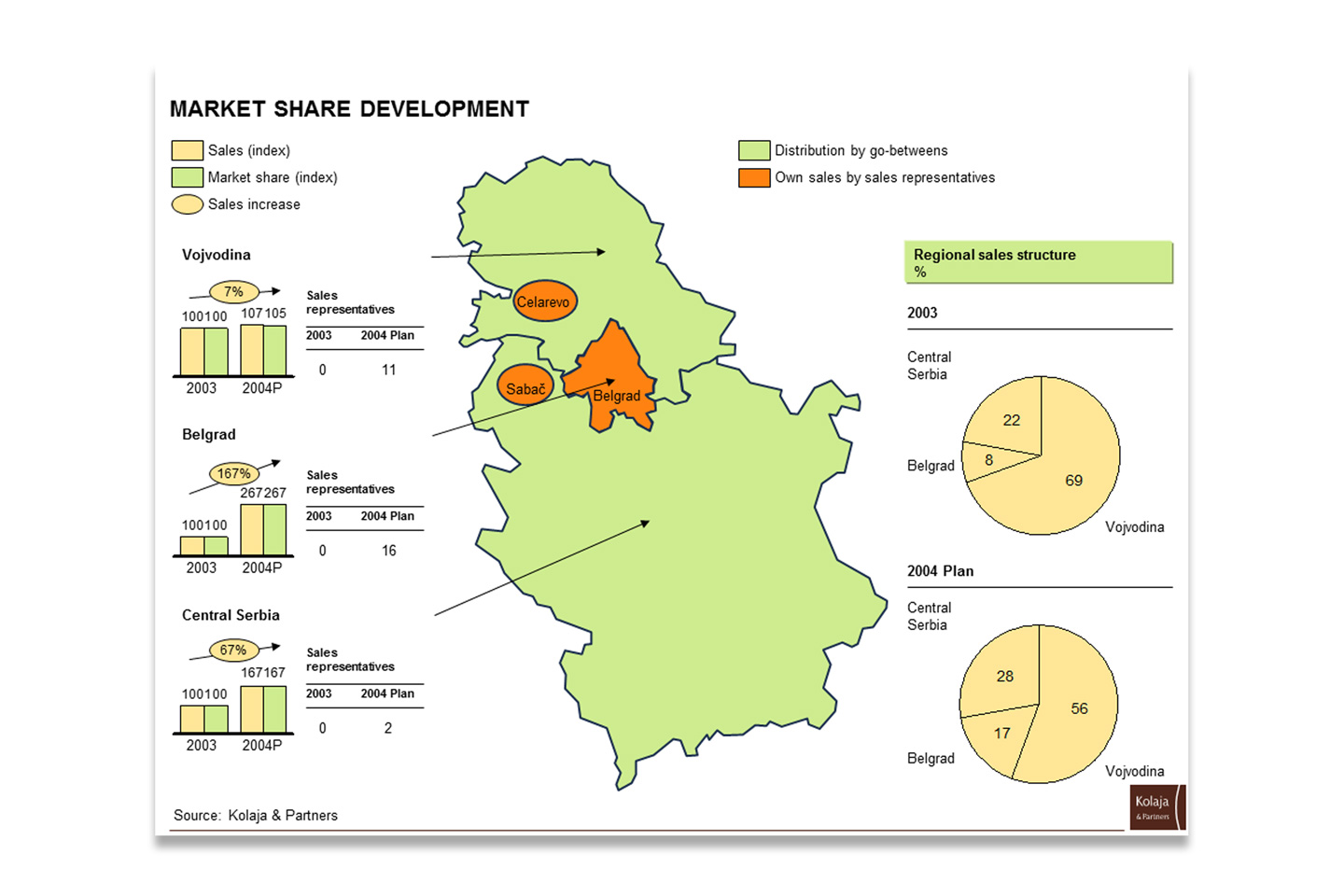Viewport: 1344px width, 896px height.
Task: Click the Belgrad label beside 2003 pie
Action: coord(931,466)
